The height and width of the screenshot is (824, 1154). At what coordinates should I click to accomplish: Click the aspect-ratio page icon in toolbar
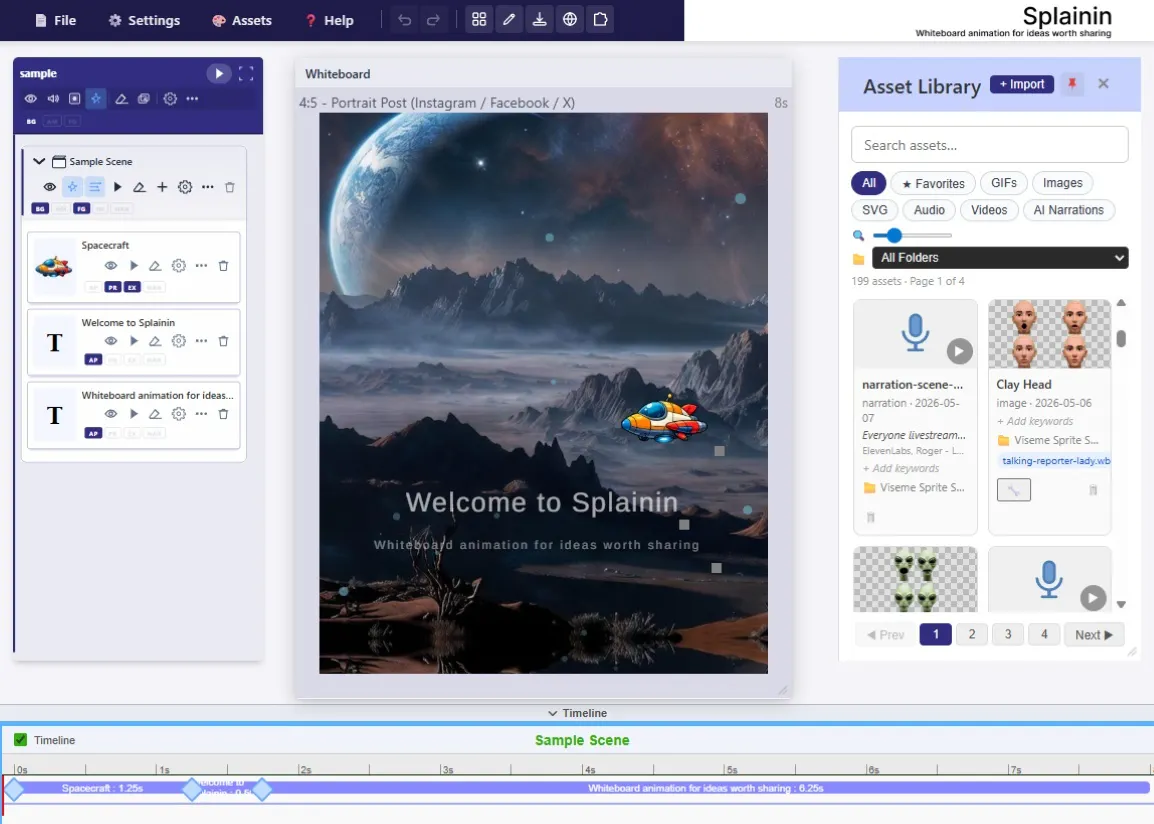601,20
